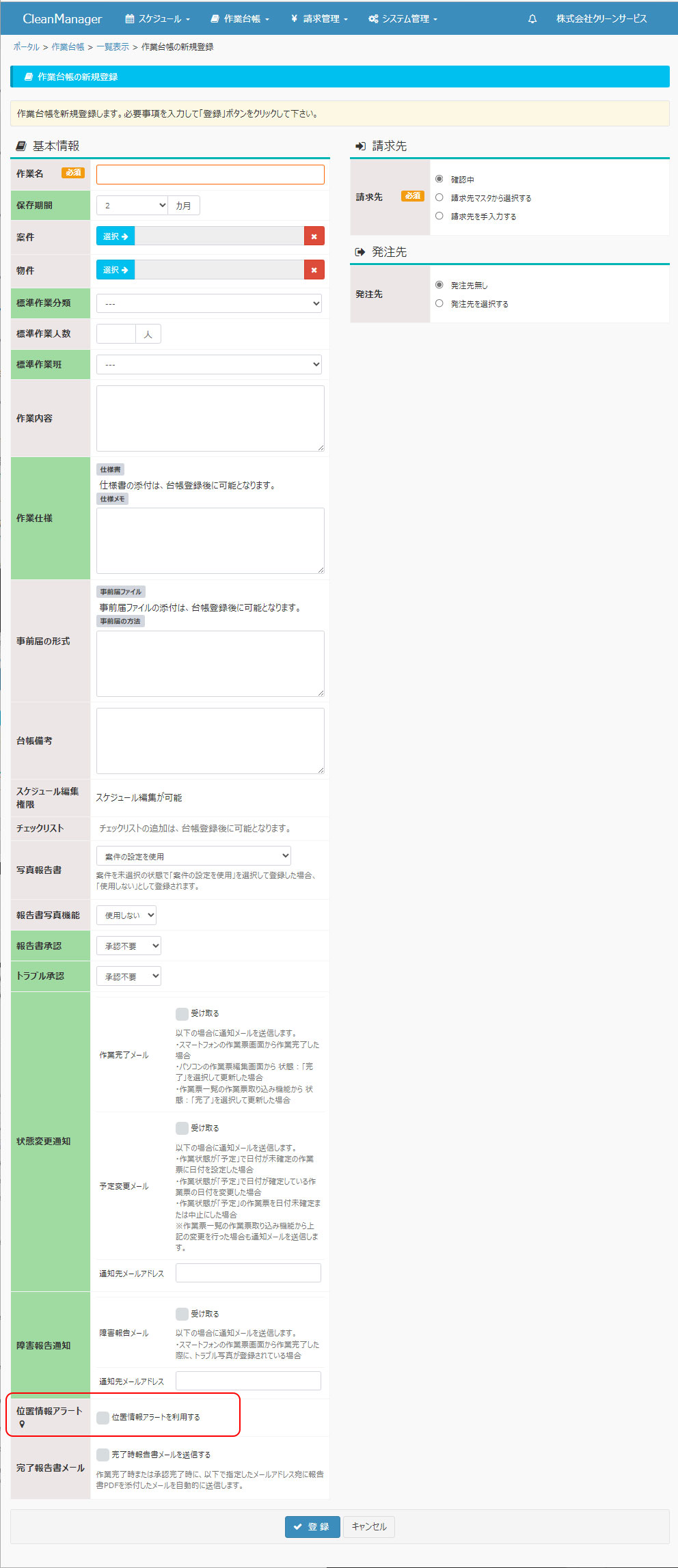Click the 登録 submit button
Screen dimensions: 678x1568
click(312, 1527)
